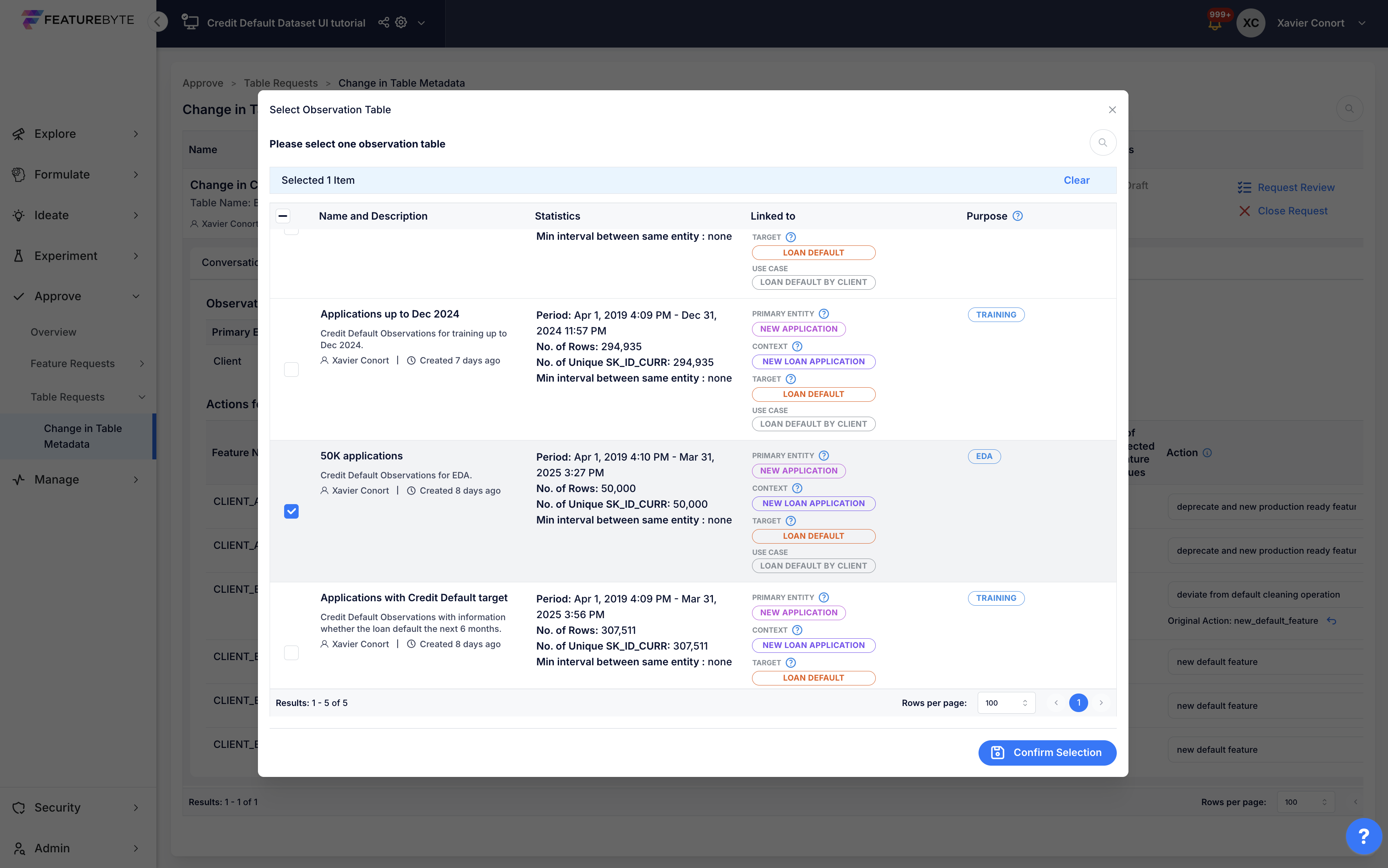
Task: Uncheck the 50K applications checkbox
Action: tap(291, 511)
